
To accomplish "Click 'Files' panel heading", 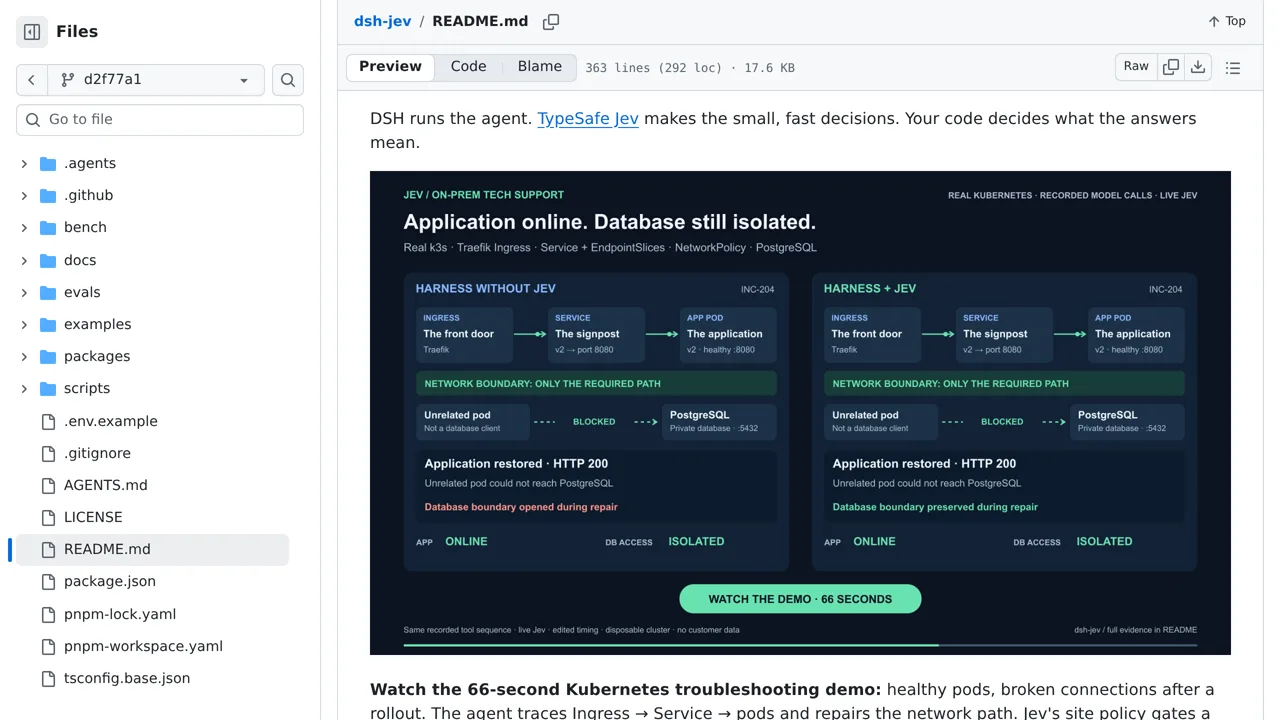I will pos(77,32).
